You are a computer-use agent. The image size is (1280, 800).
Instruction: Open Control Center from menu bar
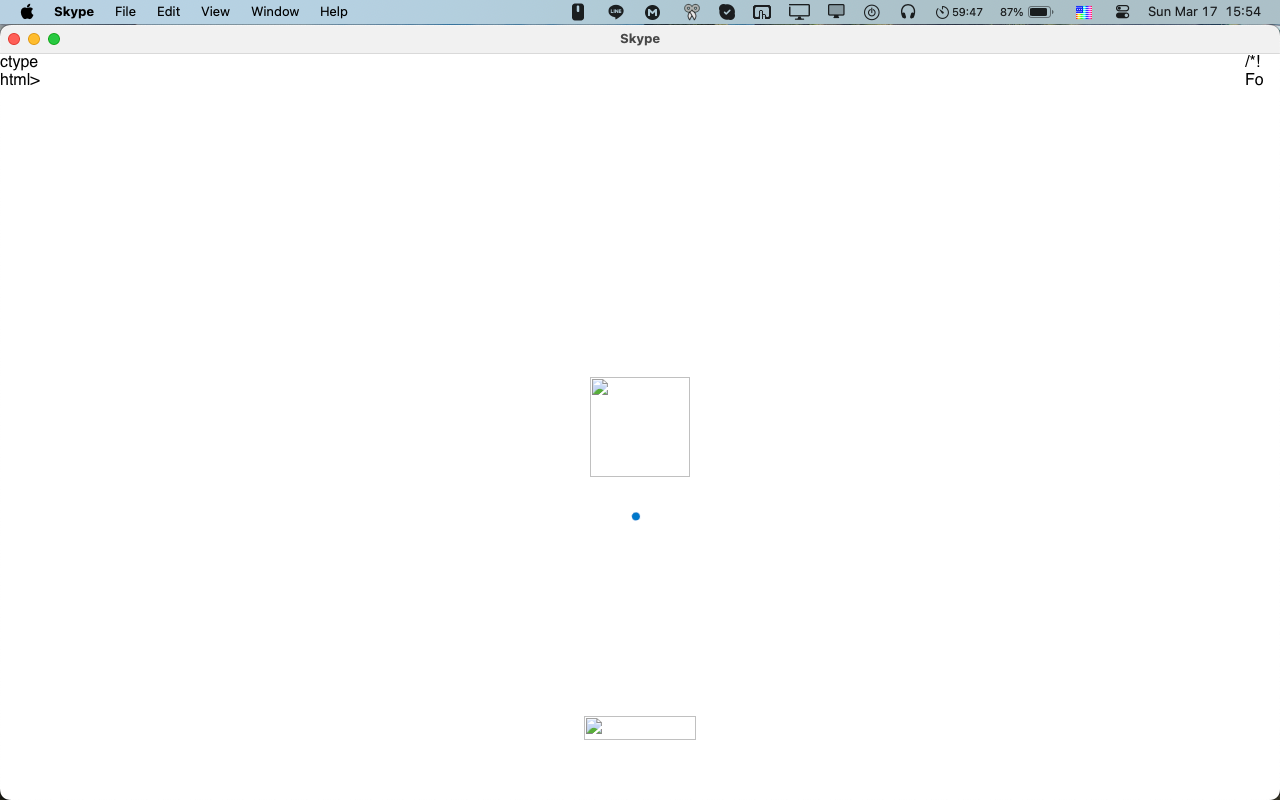click(x=1122, y=12)
